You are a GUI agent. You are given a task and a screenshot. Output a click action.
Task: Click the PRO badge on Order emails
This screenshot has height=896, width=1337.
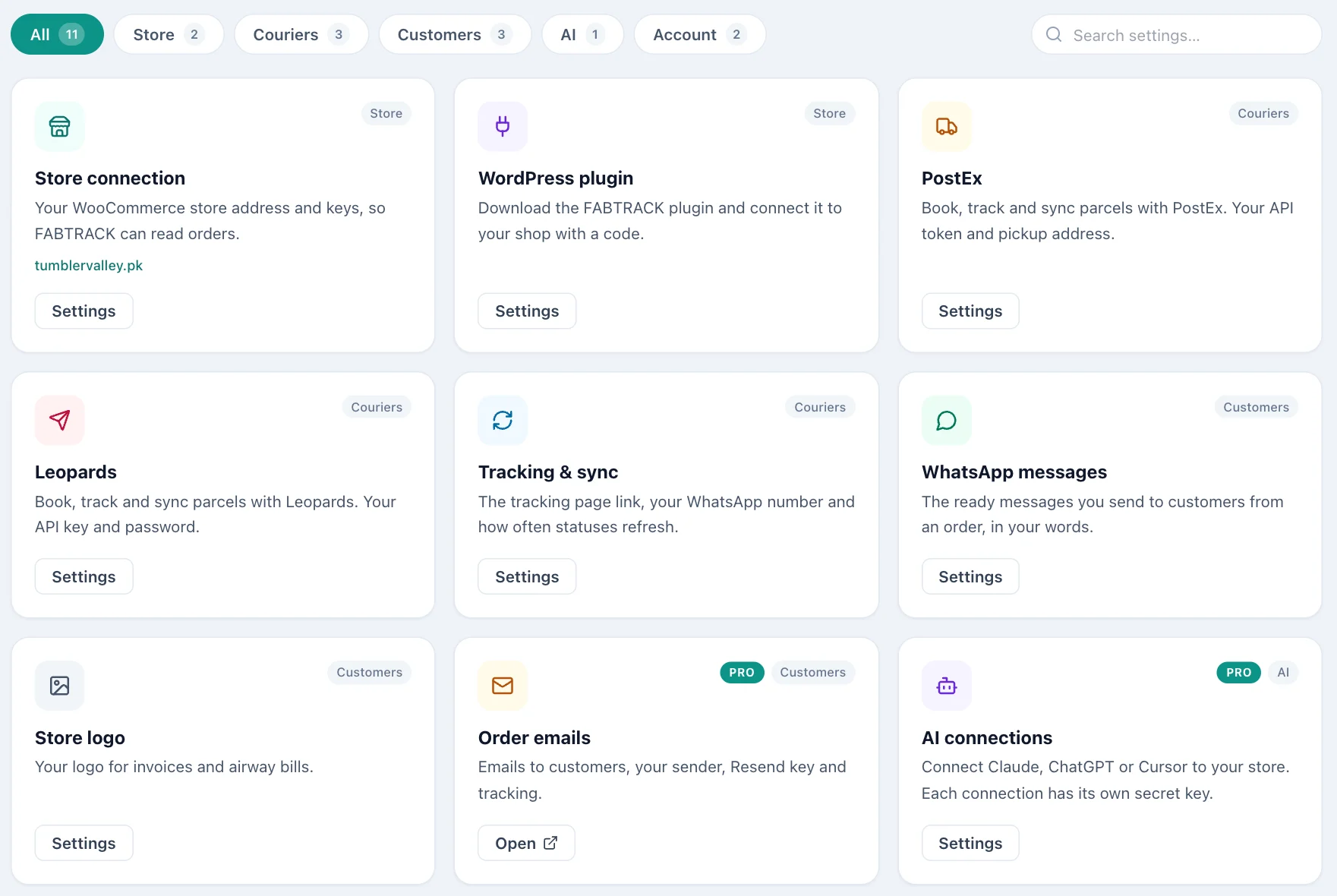click(x=742, y=673)
